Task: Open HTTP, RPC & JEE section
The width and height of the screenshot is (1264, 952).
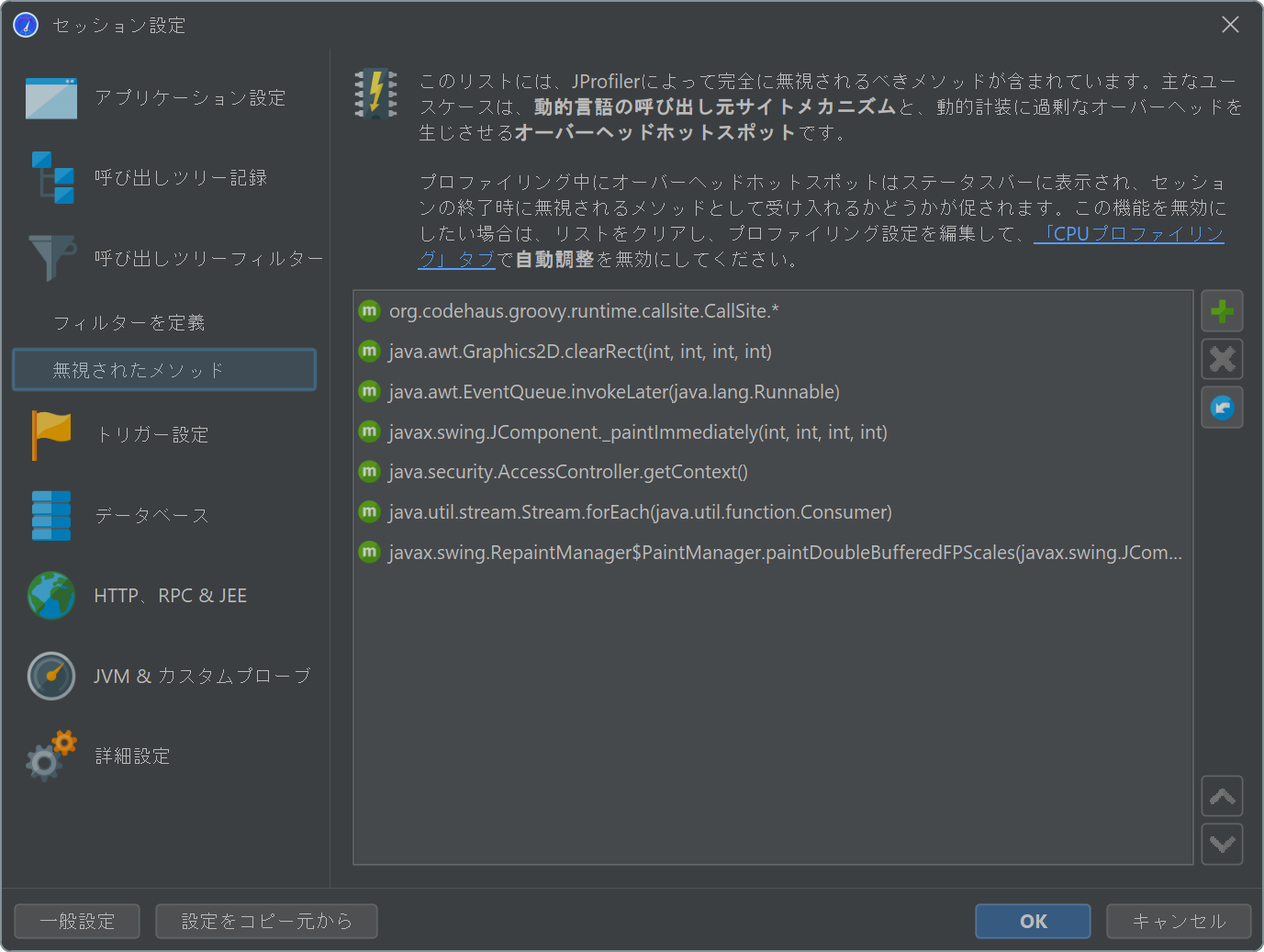Action: point(171,595)
